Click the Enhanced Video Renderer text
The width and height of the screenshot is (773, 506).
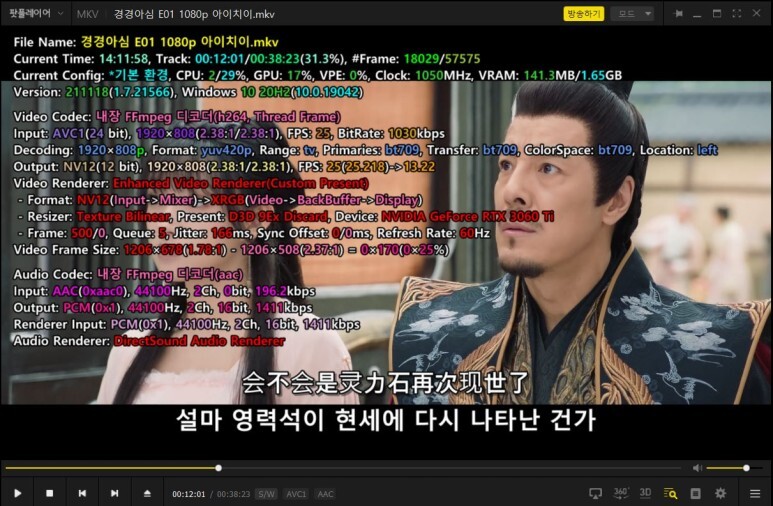(x=241, y=183)
